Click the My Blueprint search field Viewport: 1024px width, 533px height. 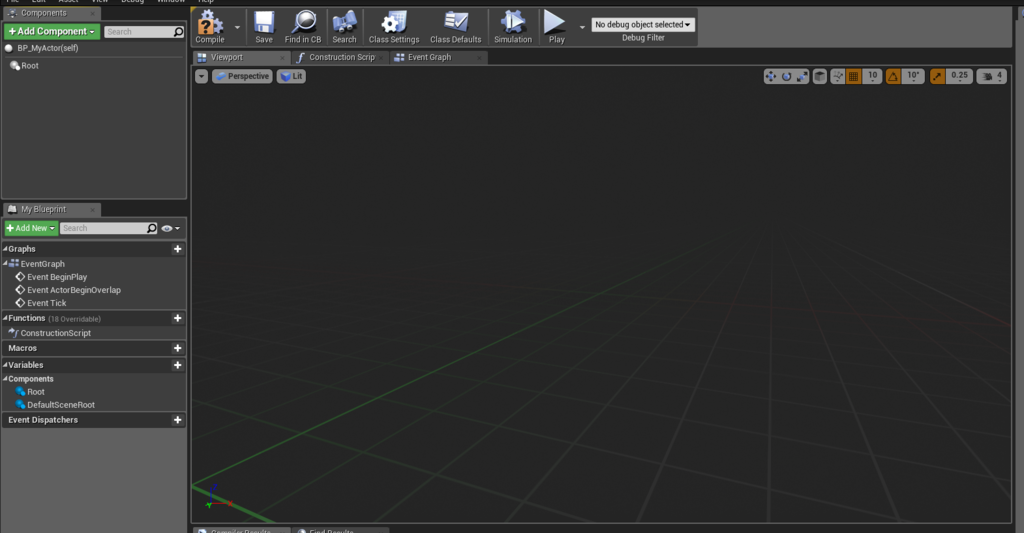tap(108, 229)
